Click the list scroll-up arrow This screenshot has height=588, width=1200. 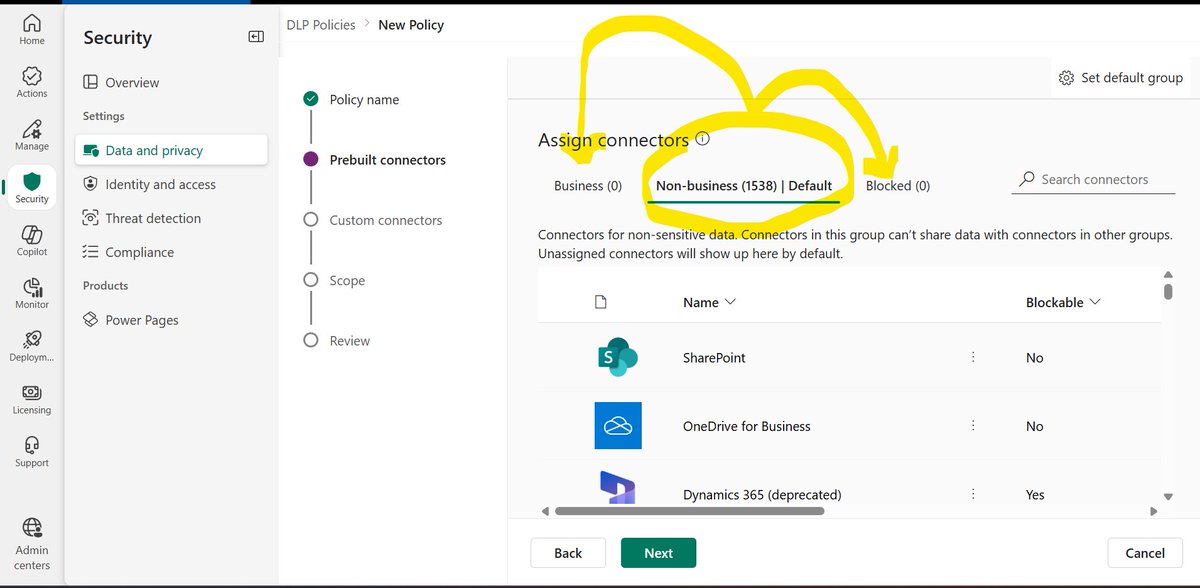pyautogui.click(x=1168, y=275)
